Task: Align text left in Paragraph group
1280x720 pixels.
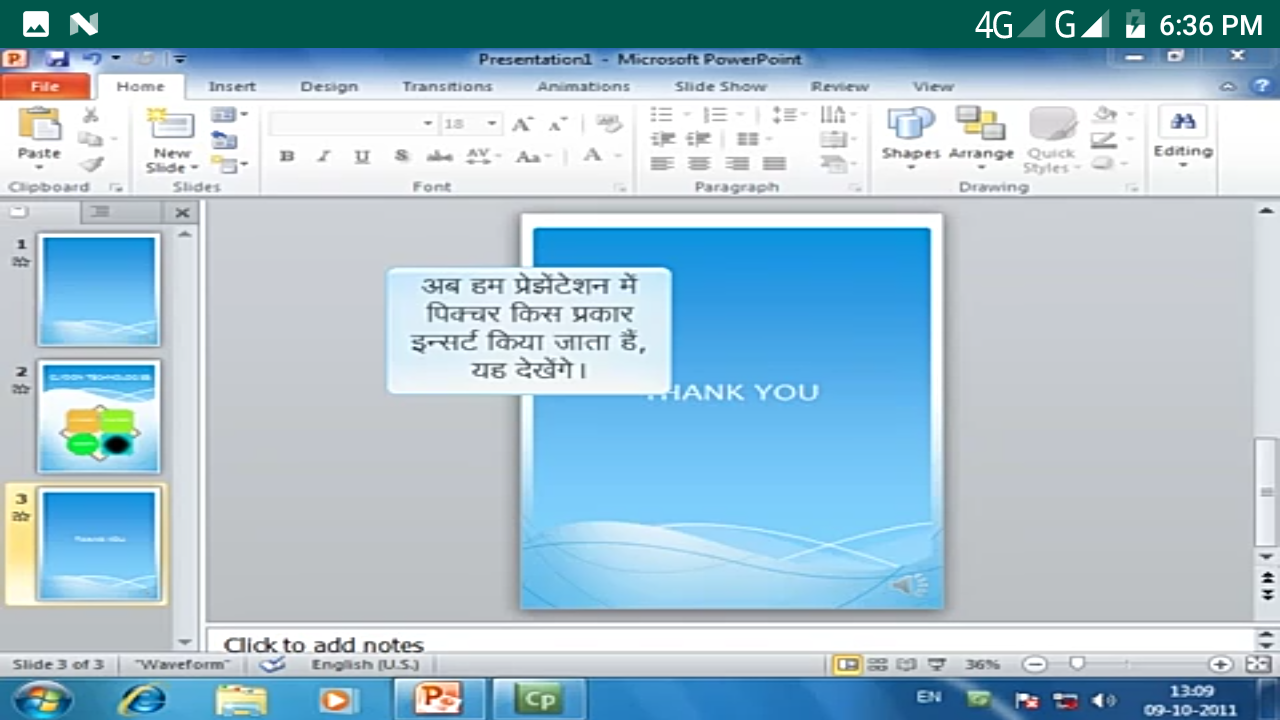Action: (662, 163)
